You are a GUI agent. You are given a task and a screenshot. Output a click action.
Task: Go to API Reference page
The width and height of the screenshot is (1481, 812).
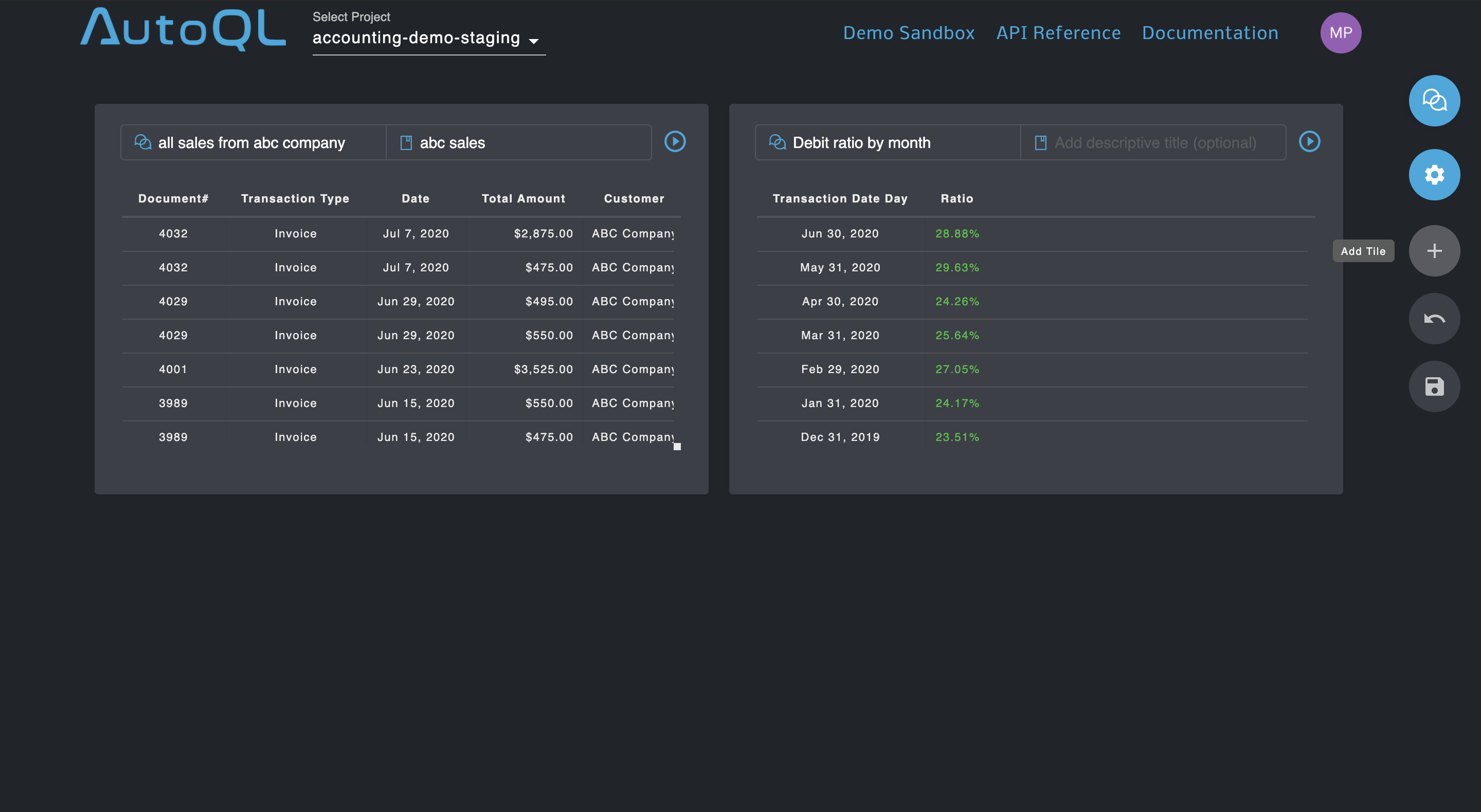pyautogui.click(x=1058, y=33)
